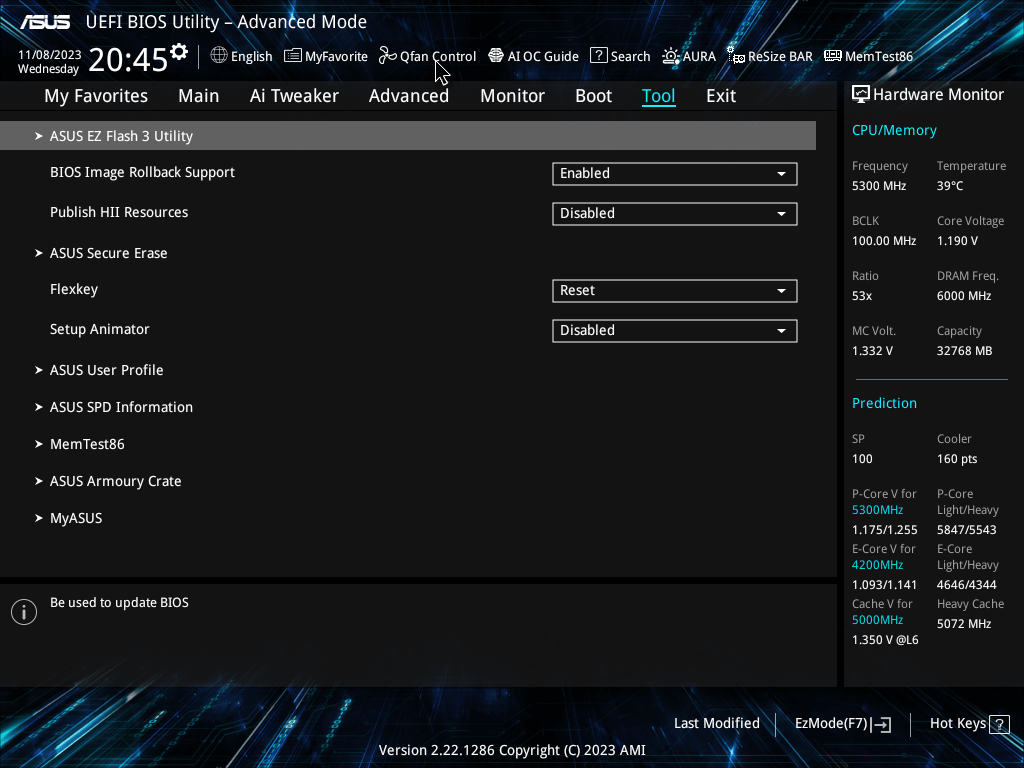This screenshot has width=1024, height=768.
Task: Click the Publish HII Resources label
Action: point(119,212)
